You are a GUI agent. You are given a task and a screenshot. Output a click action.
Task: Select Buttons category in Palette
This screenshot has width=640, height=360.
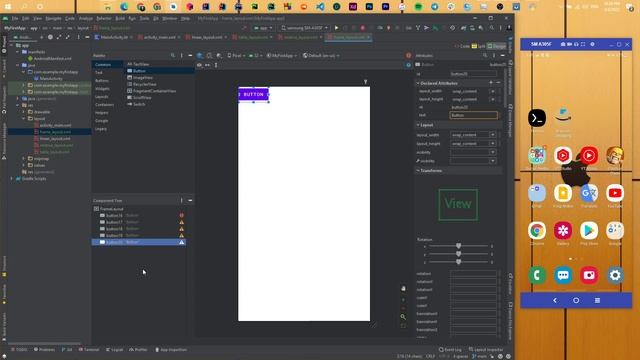tap(102, 80)
